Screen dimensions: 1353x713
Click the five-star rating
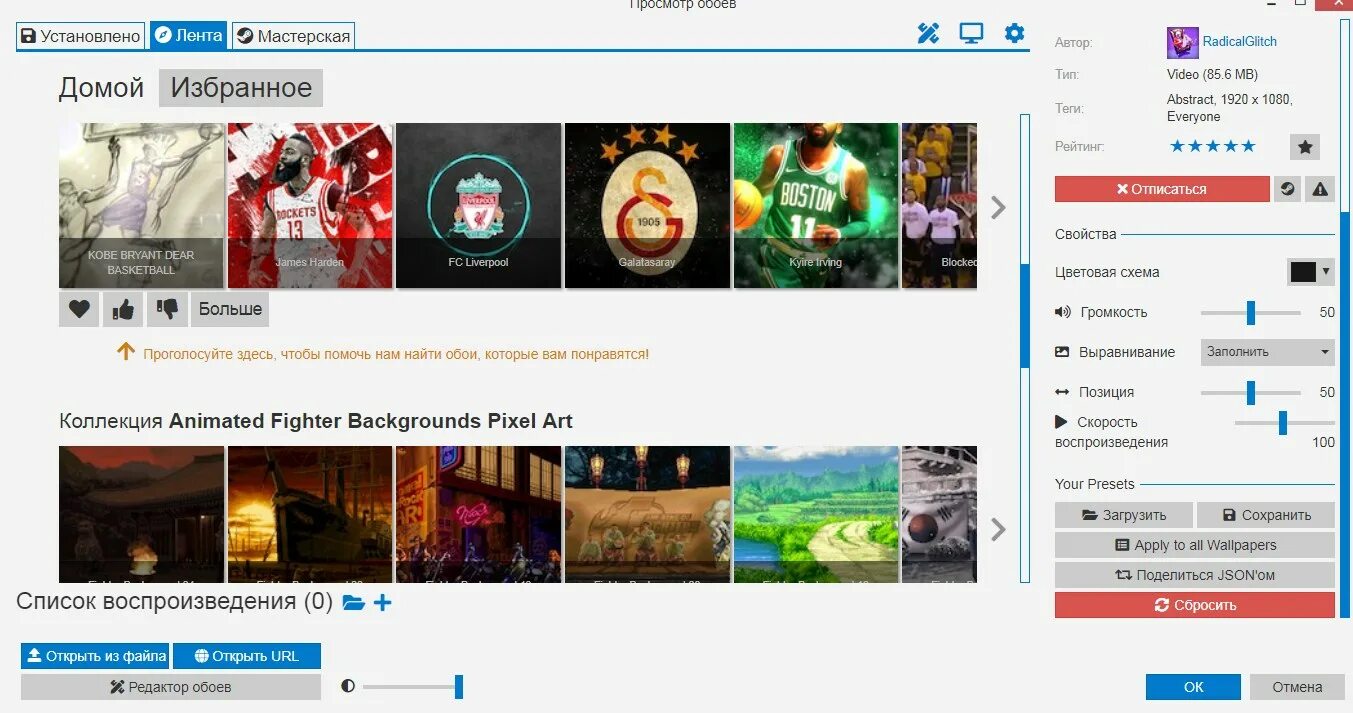pyautogui.click(x=1213, y=147)
